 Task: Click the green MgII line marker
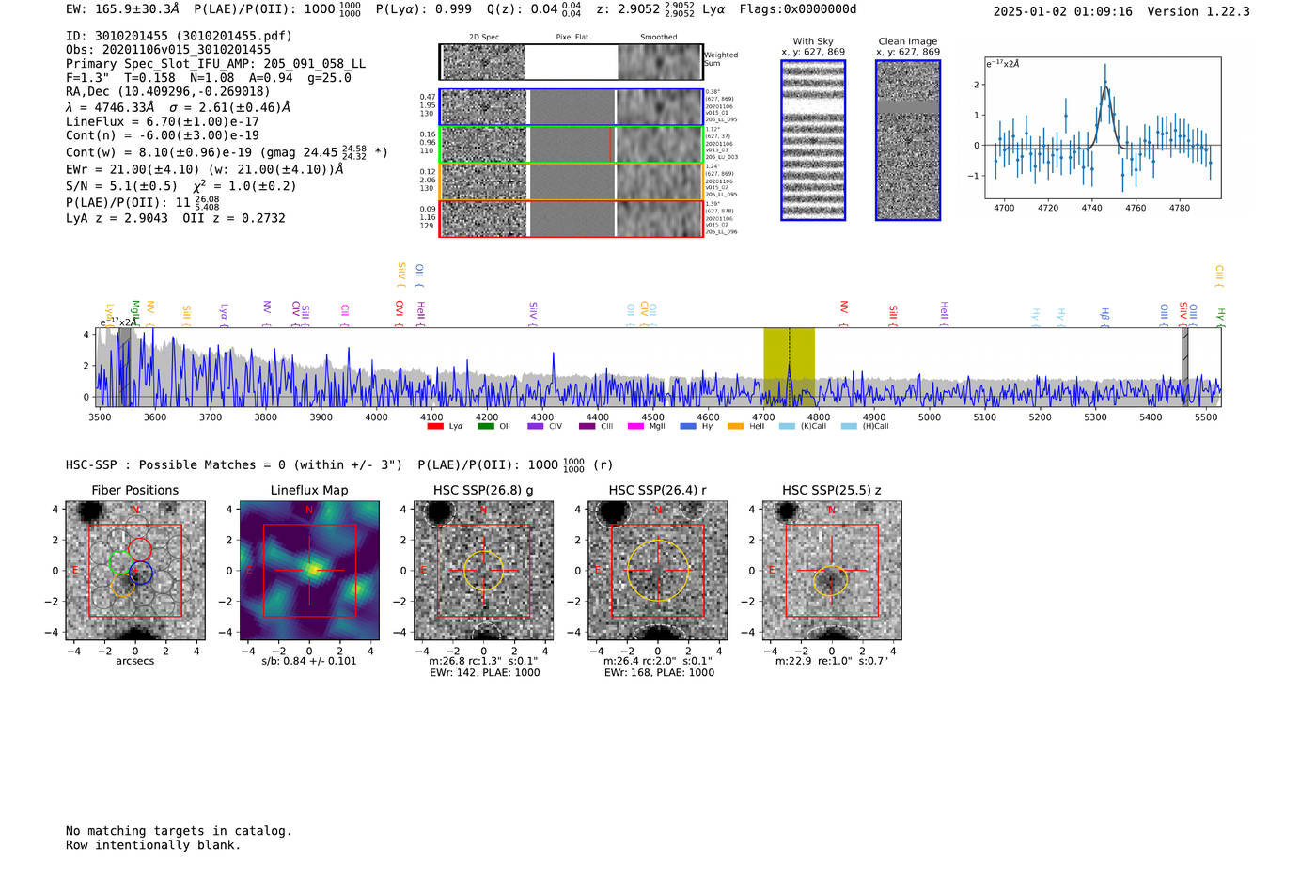(x=135, y=312)
